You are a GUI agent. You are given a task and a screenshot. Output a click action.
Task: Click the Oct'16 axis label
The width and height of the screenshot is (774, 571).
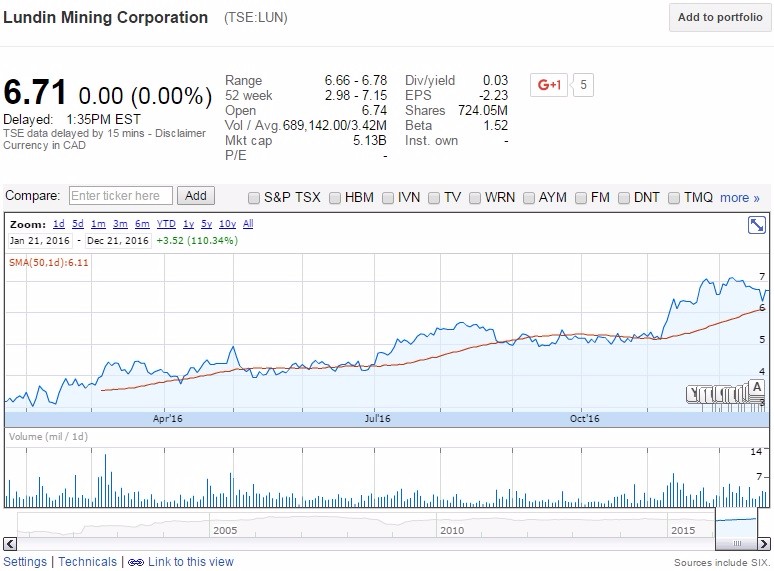[584, 419]
